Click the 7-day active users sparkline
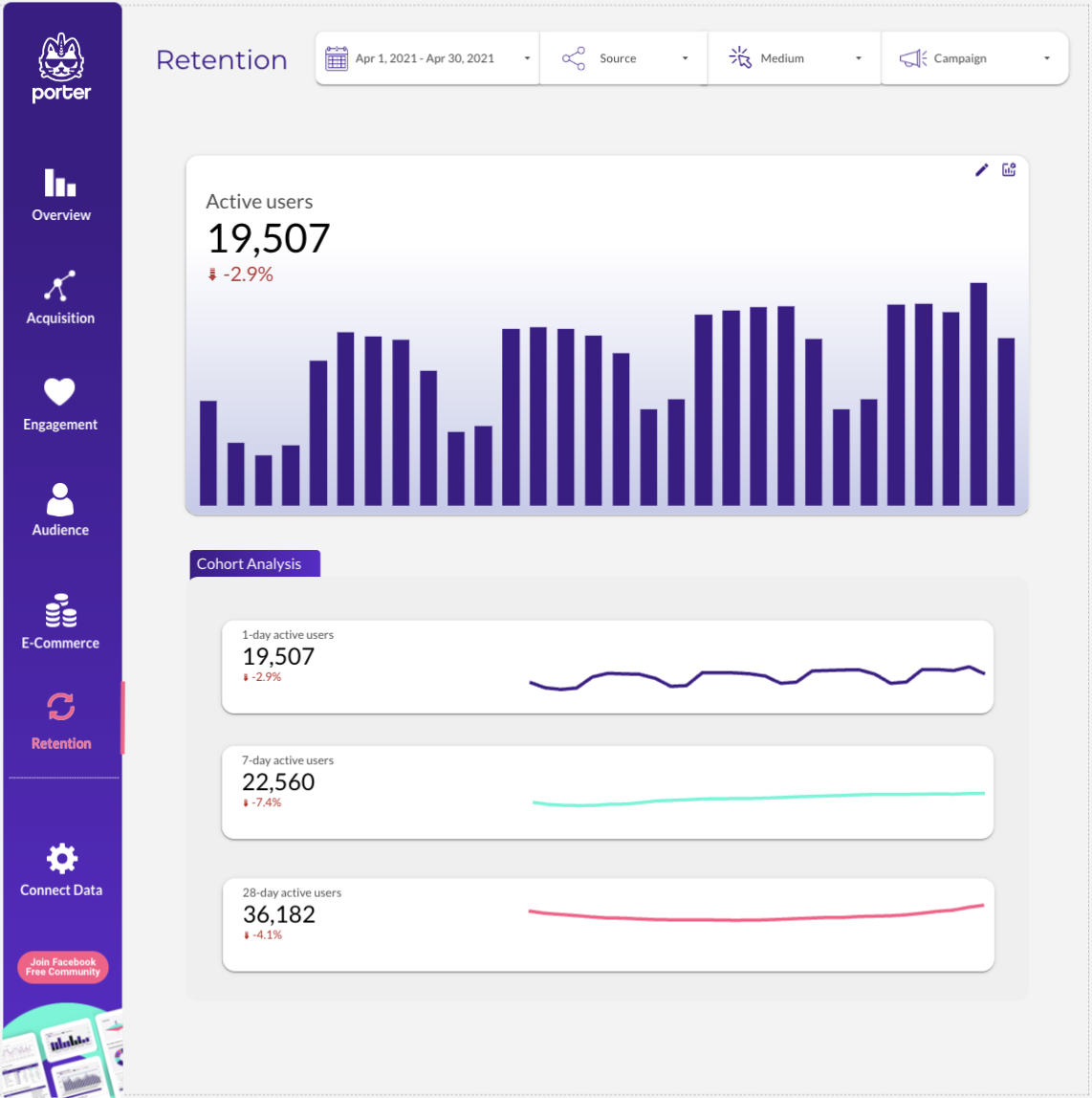 pyautogui.click(x=757, y=798)
